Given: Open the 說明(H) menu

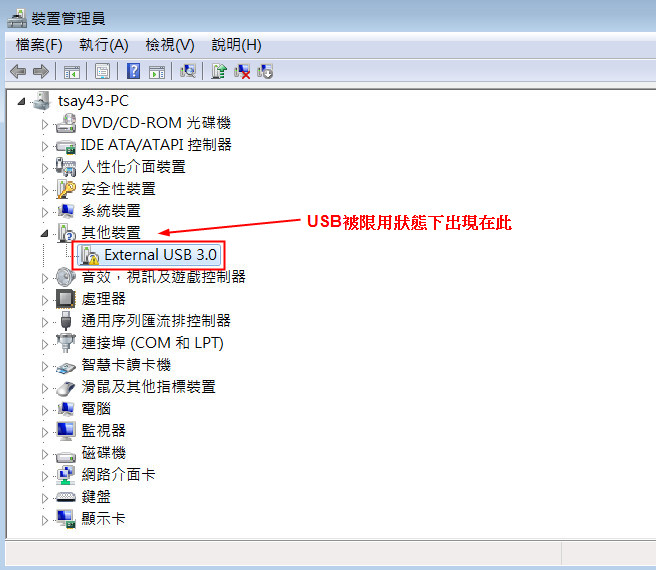Looking at the screenshot, I should [x=236, y=45].
